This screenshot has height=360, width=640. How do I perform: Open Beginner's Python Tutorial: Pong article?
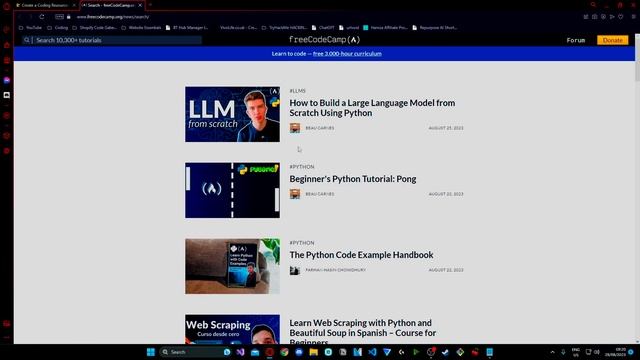coord(353,179)
